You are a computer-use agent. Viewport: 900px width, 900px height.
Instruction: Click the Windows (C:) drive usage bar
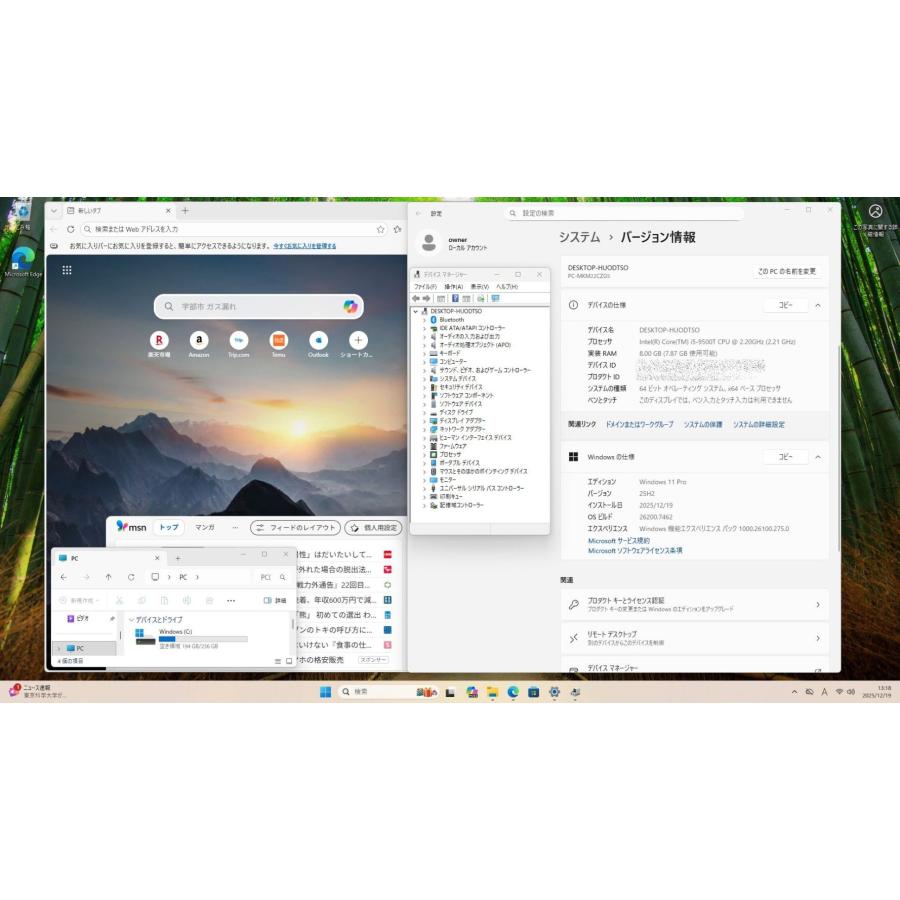pyautogui.click(x=203, y=639)
